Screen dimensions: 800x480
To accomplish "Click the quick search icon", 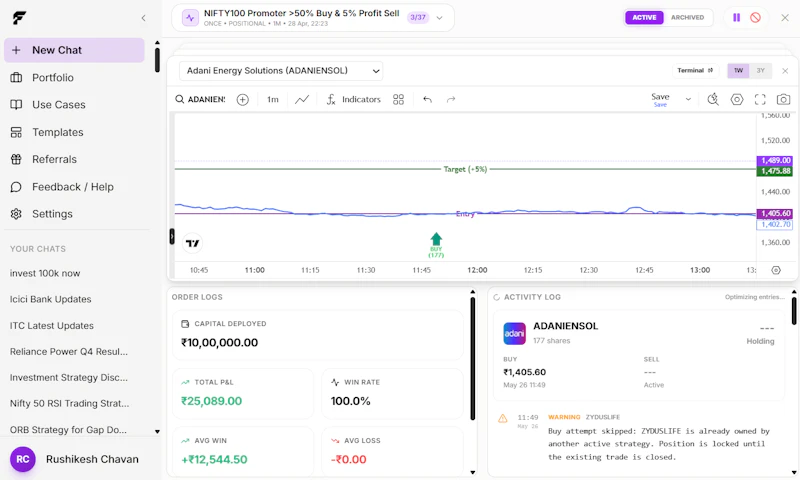I will click(713, 99).
